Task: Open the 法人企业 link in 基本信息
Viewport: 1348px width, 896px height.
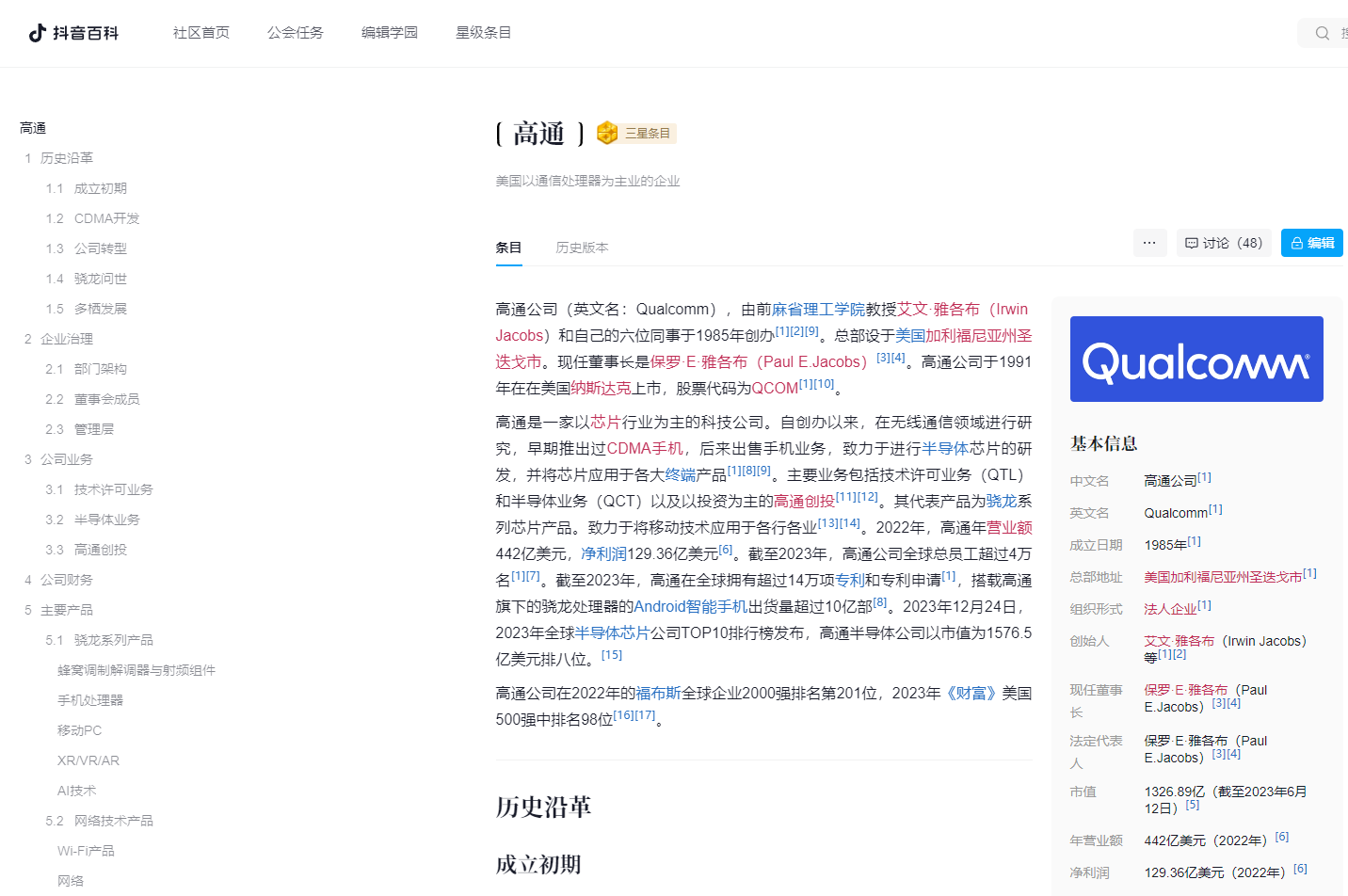Action: 1170,609
